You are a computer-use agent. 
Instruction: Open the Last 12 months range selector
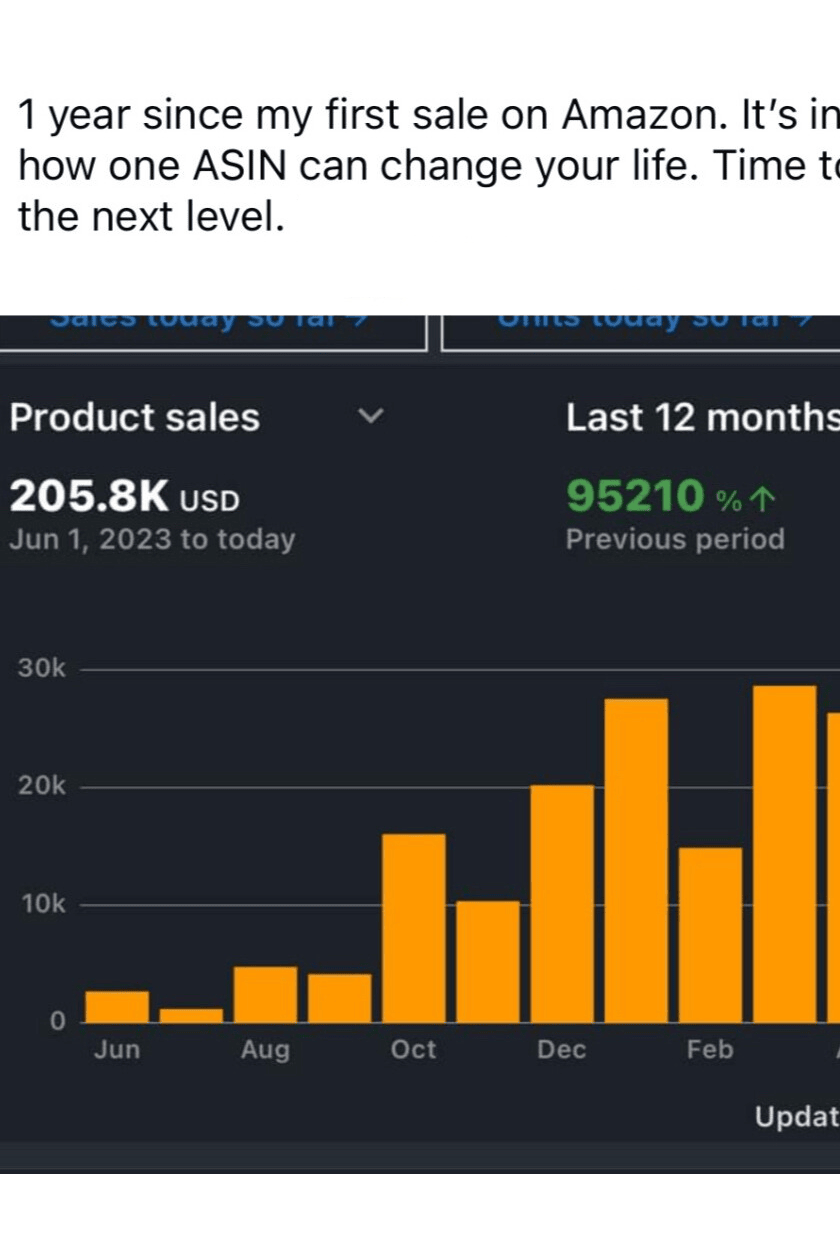coord(702,417)
